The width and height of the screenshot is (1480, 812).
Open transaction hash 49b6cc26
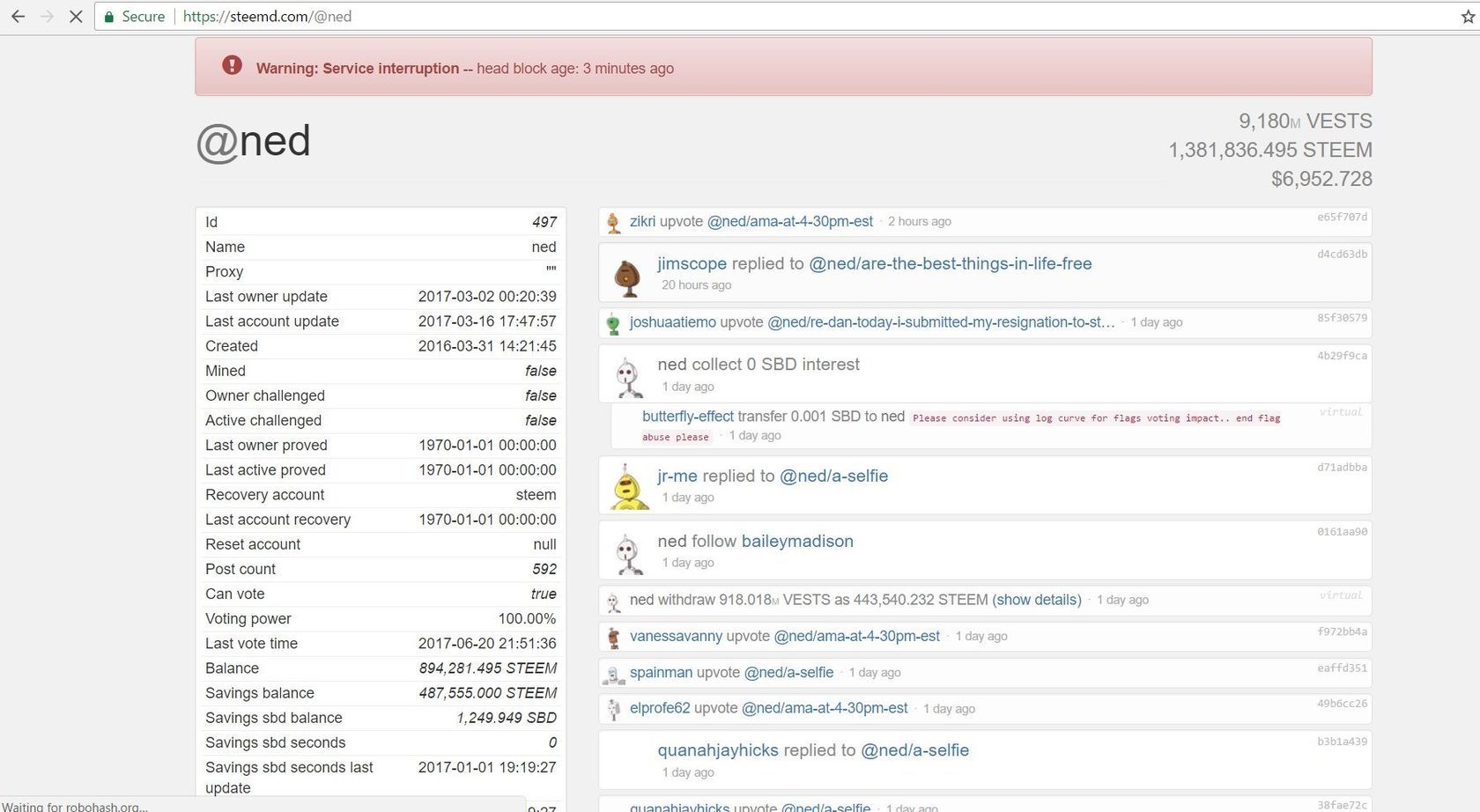click(x=1343, y=704)
